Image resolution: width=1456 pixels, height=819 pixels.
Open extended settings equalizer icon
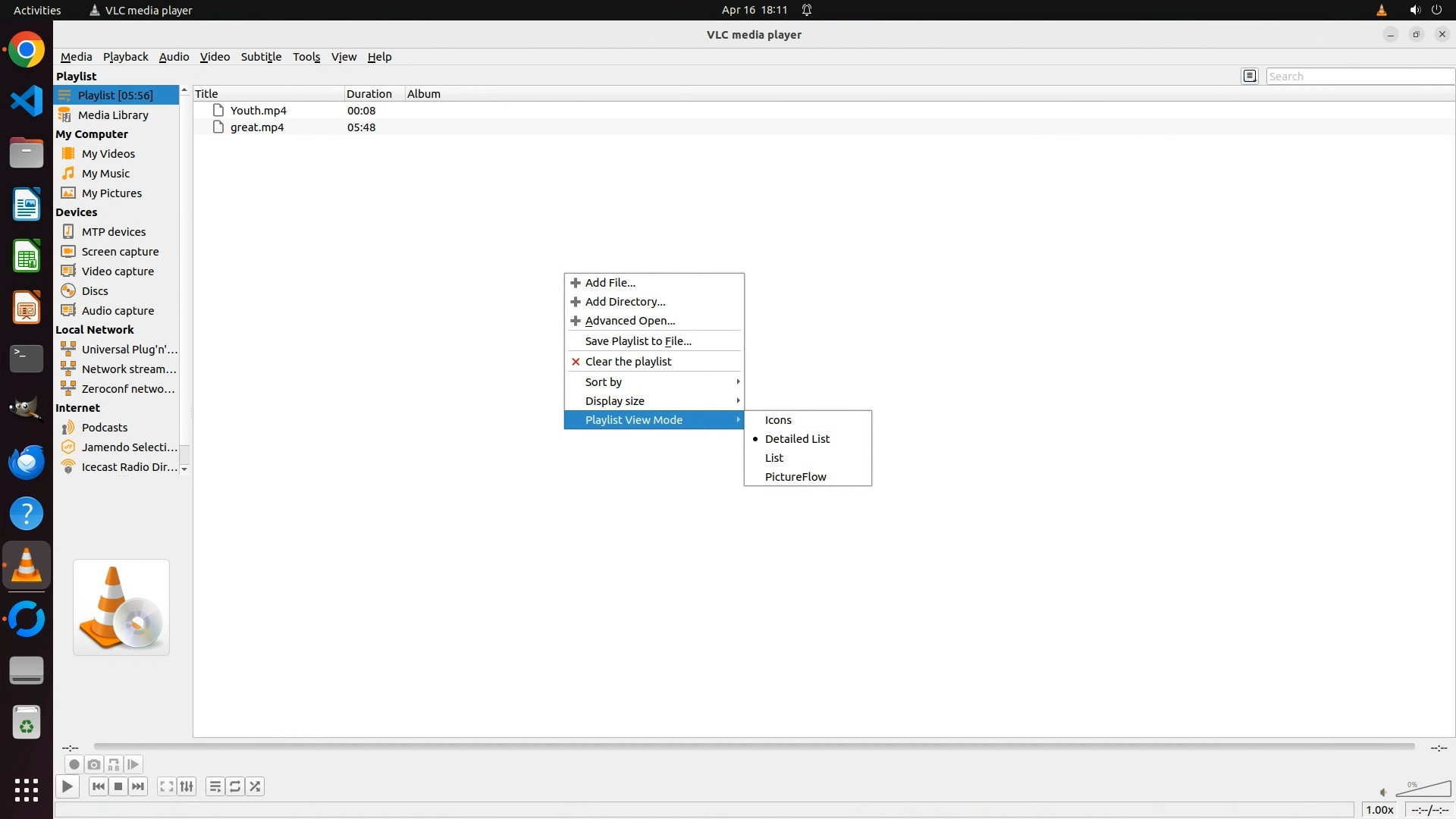tap(187, 786)
